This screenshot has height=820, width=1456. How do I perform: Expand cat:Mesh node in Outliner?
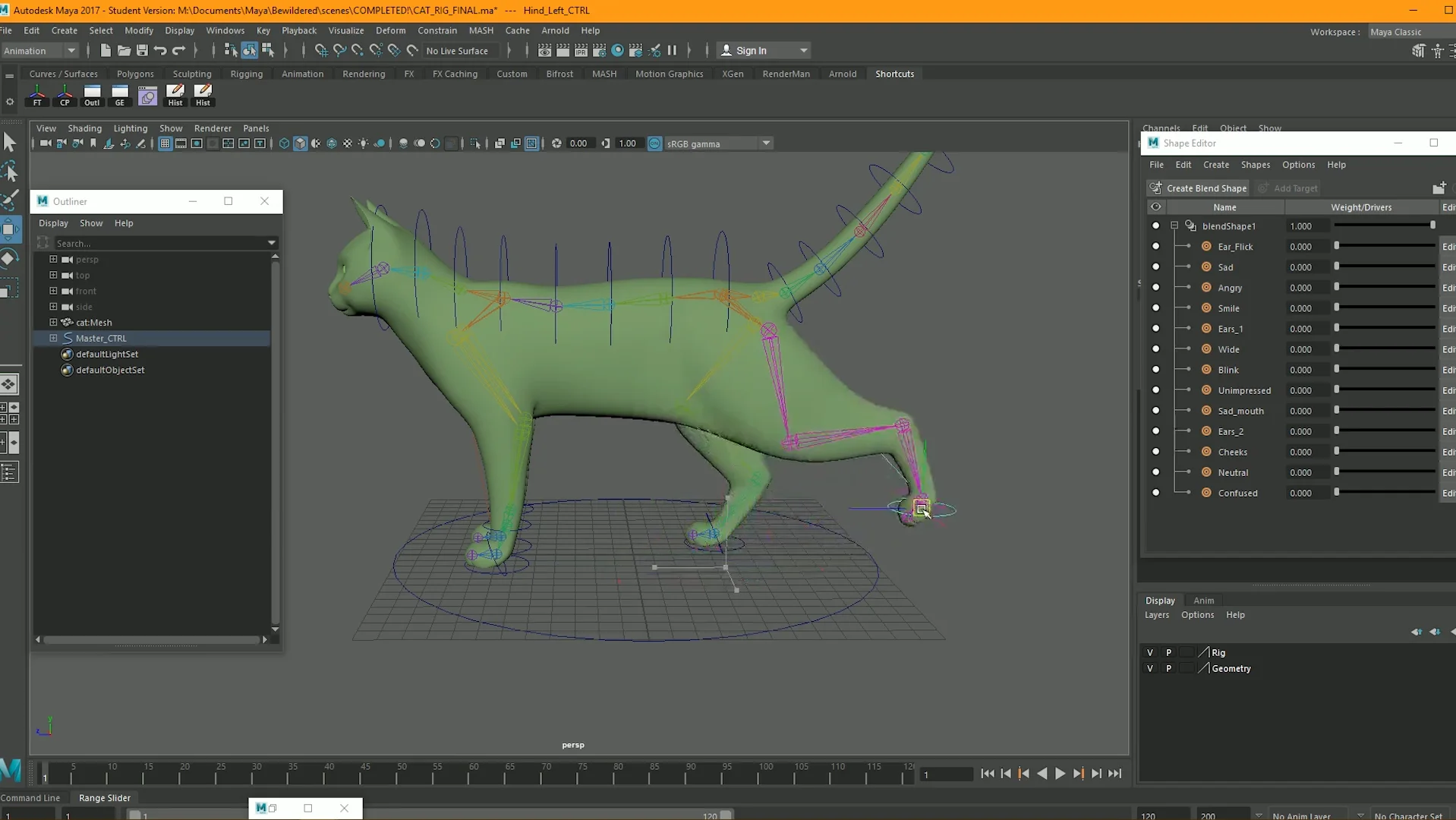[53, 322]
